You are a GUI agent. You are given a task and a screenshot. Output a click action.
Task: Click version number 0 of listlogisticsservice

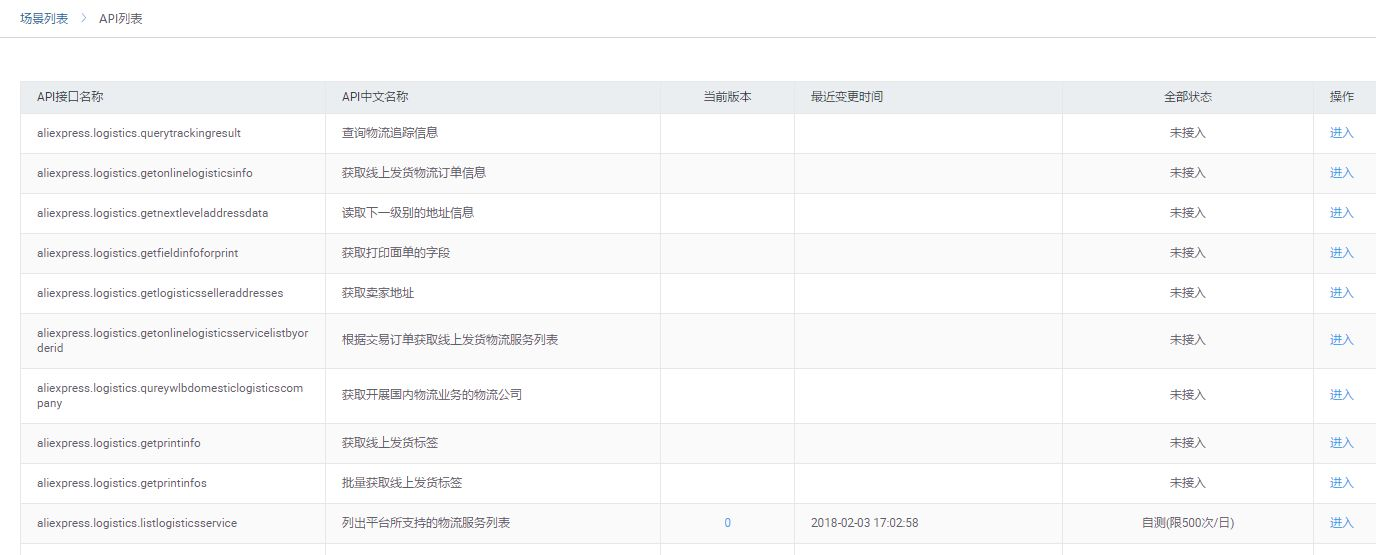727,523
